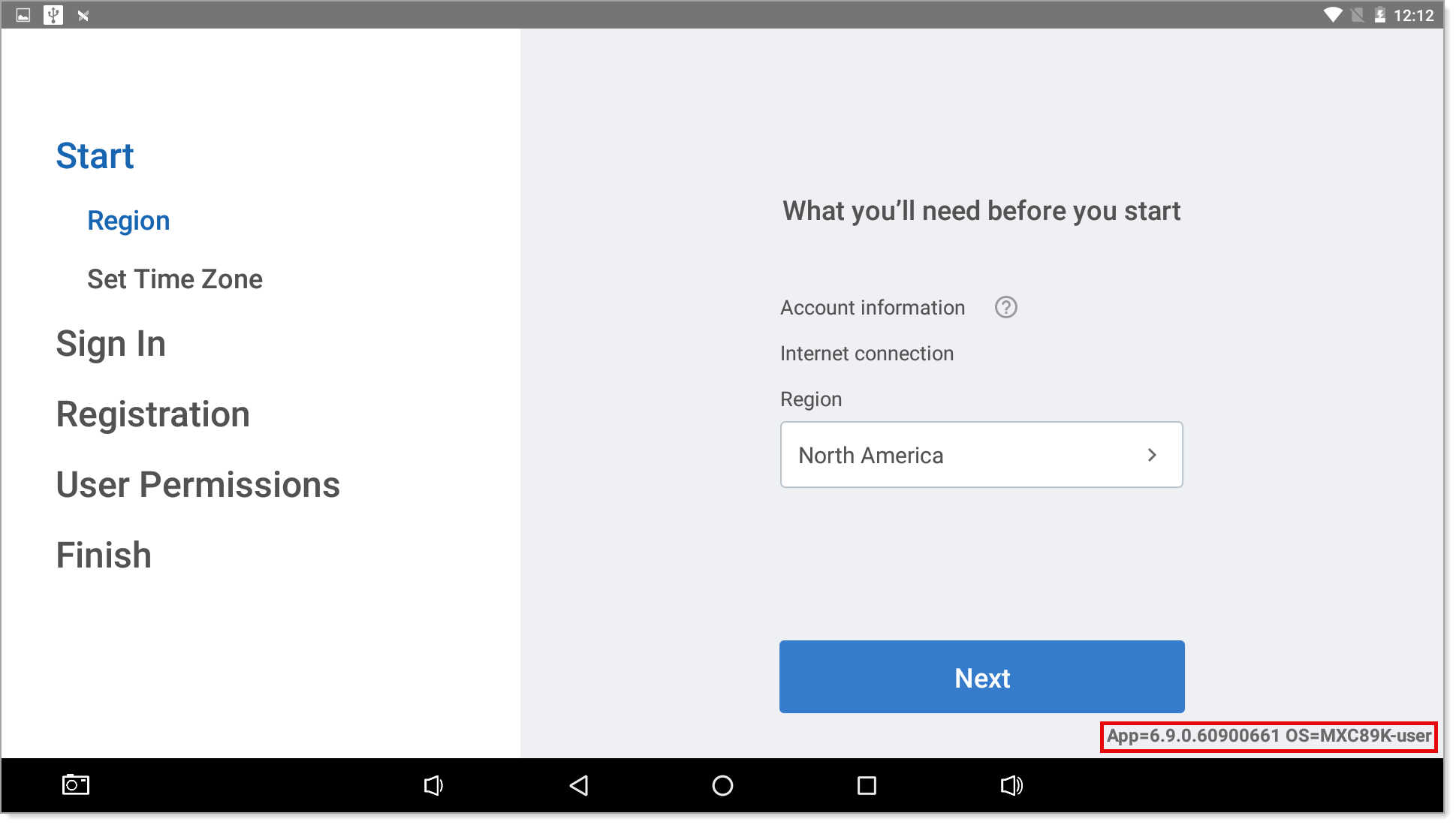Click the Next button to proceed
Image resolution: width=1456 pixels, height=825 pixels.
[982, 677]
